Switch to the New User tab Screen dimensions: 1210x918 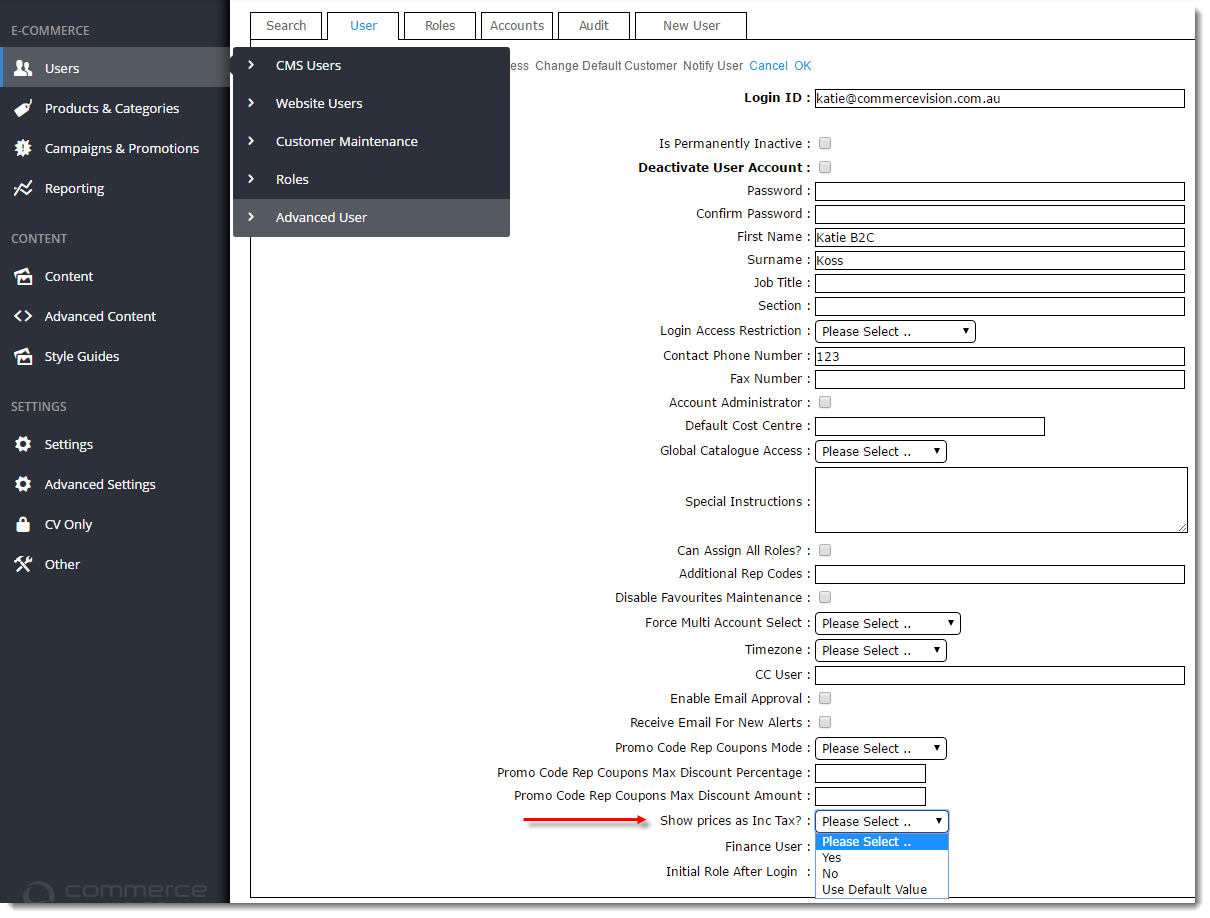click(x=691, y=26)
